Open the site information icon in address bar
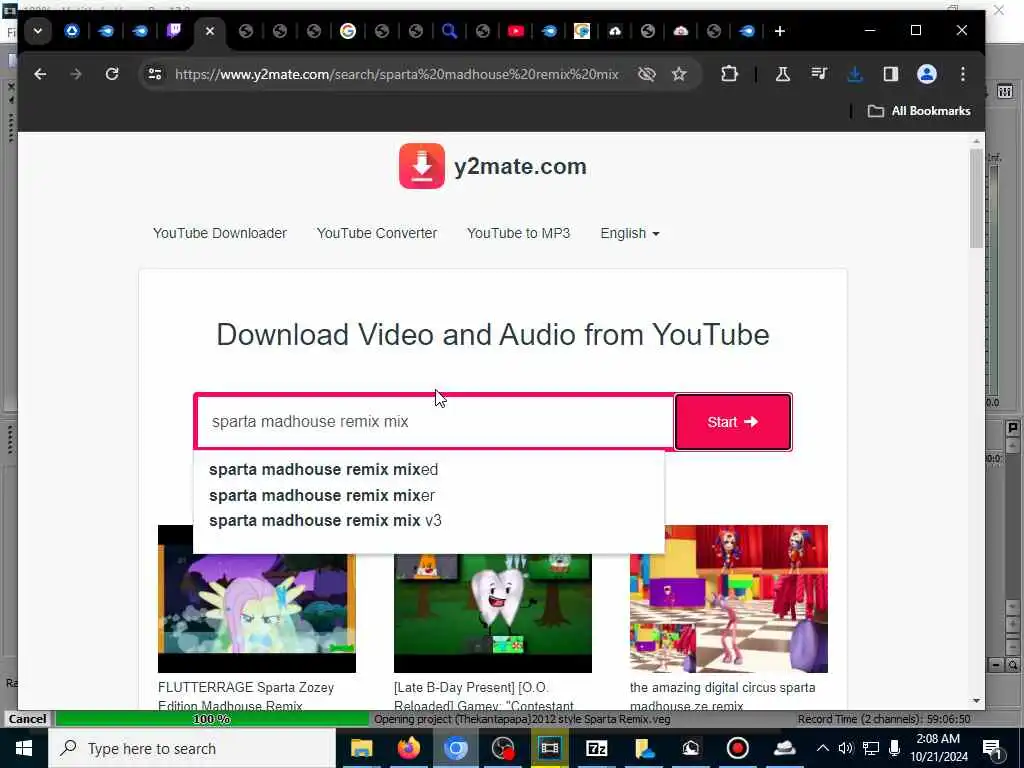1024x768 pixels. tap(155, 74)
